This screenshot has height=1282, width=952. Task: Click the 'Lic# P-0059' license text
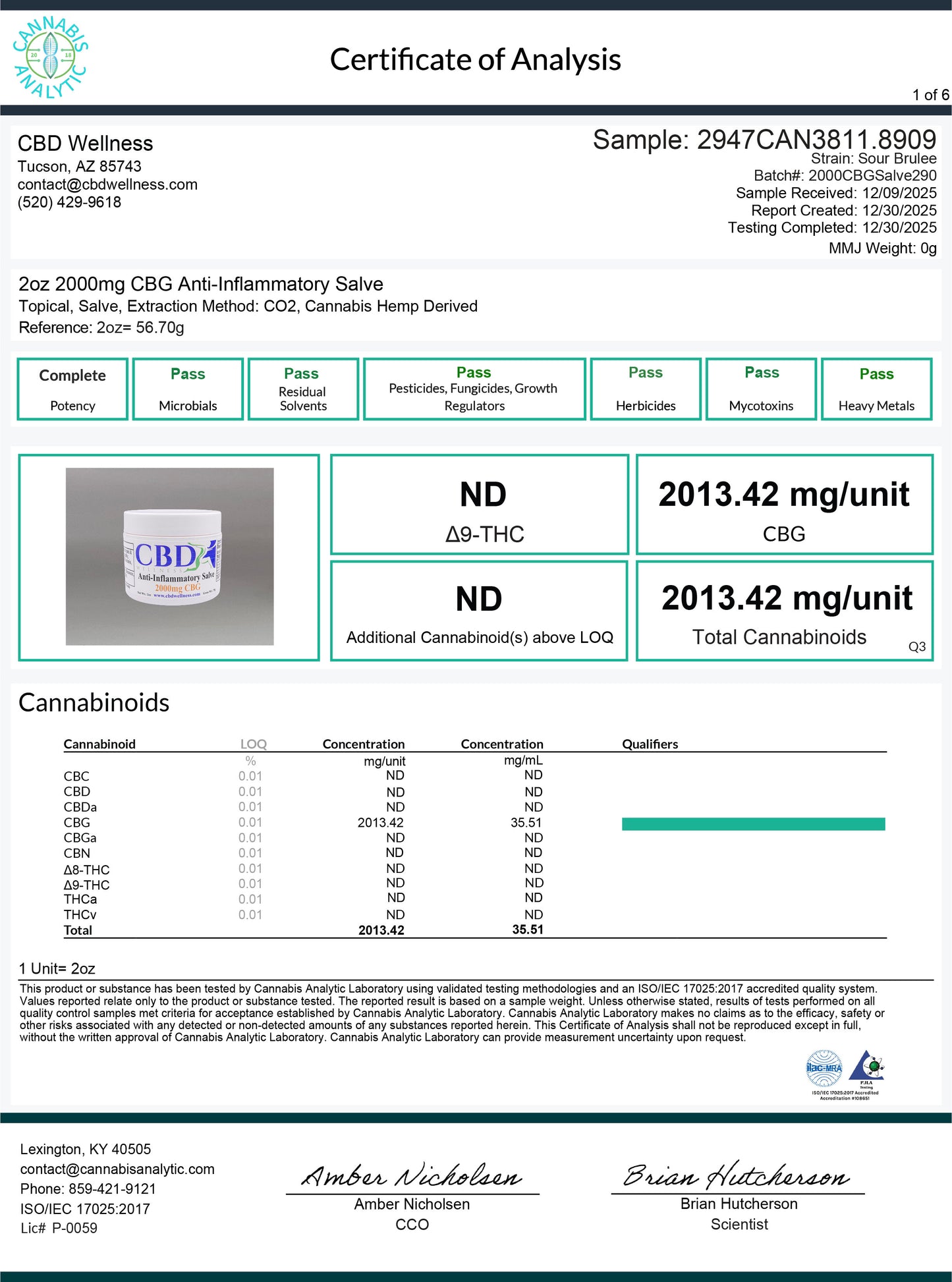[x=59, y=1228]
